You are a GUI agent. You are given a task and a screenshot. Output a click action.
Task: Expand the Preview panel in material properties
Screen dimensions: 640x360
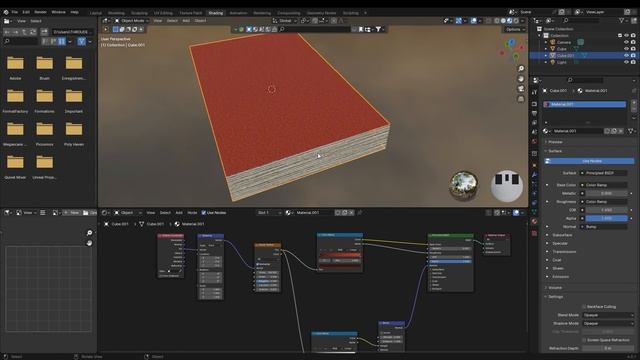click(555, 142)
